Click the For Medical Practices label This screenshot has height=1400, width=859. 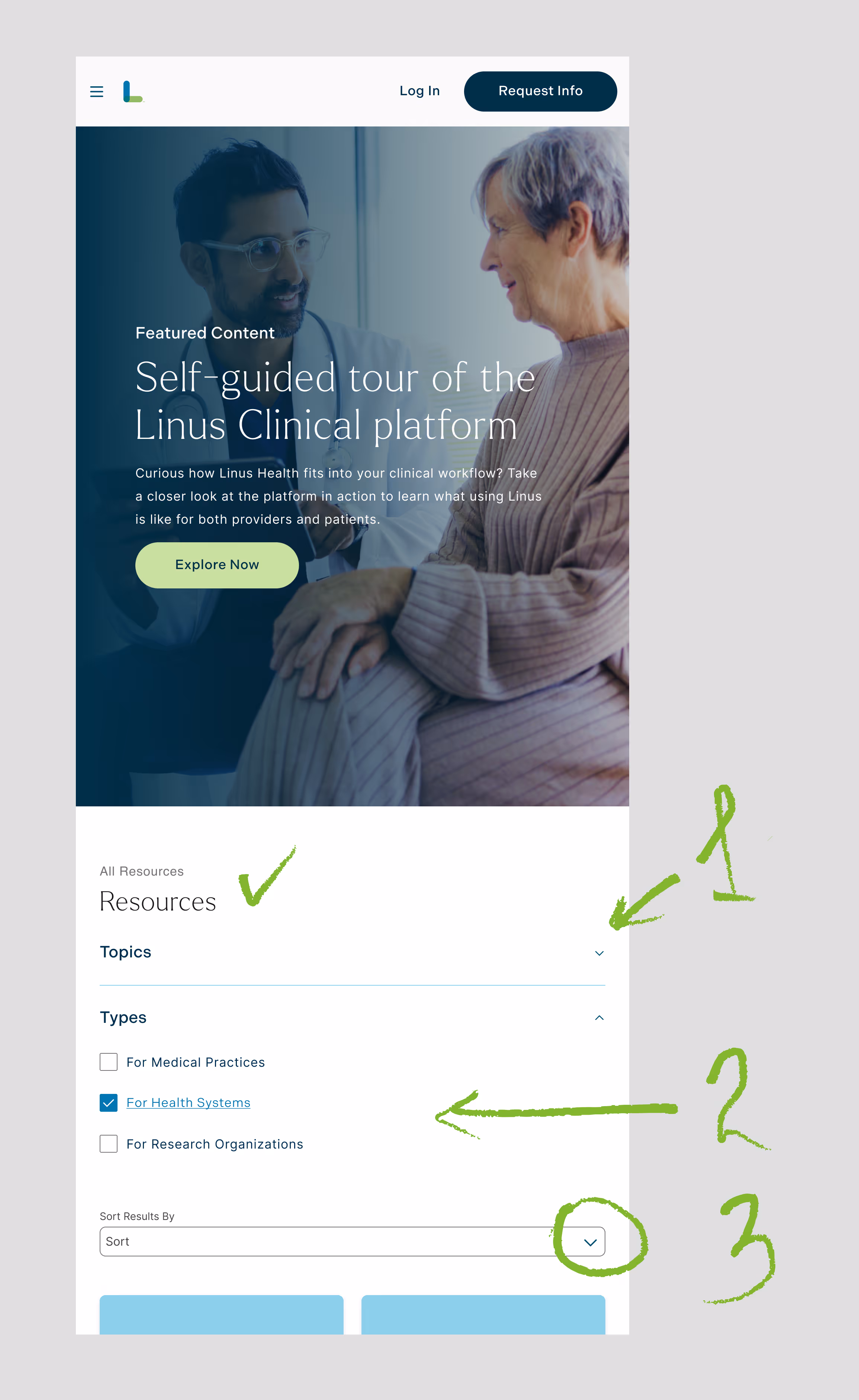[196, 1063]
